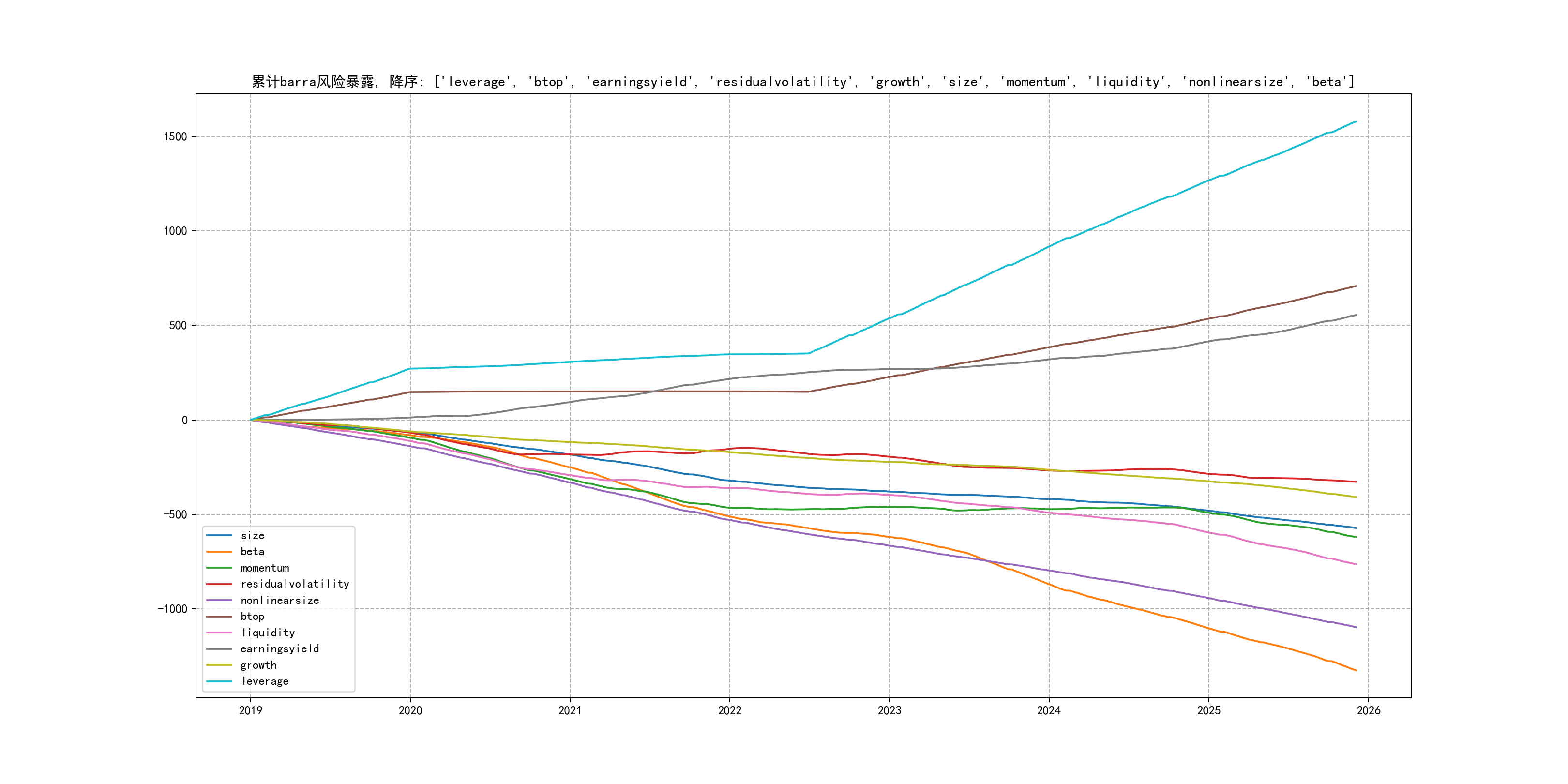This screenshot has width=1568, height=784.
Task: Click the 2022 x-axis tick label
Action: [729, 710]
